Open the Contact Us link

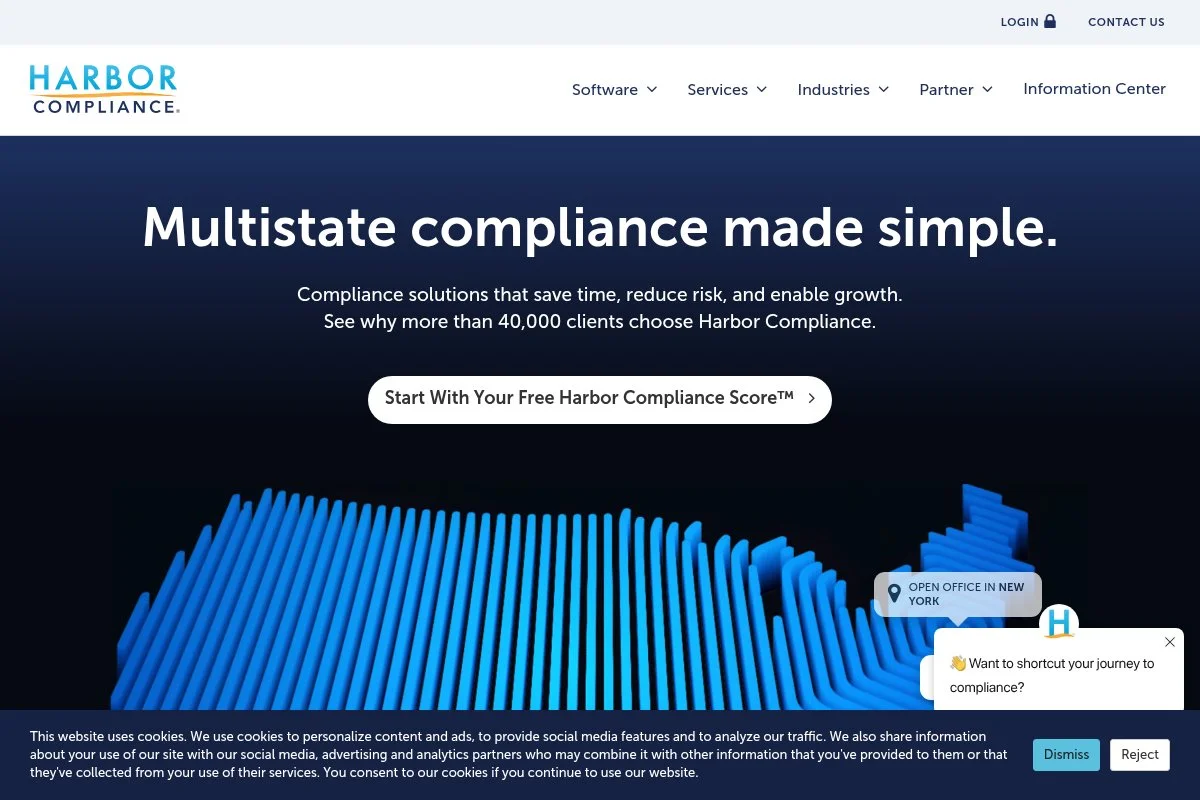tap(1126, 22)
